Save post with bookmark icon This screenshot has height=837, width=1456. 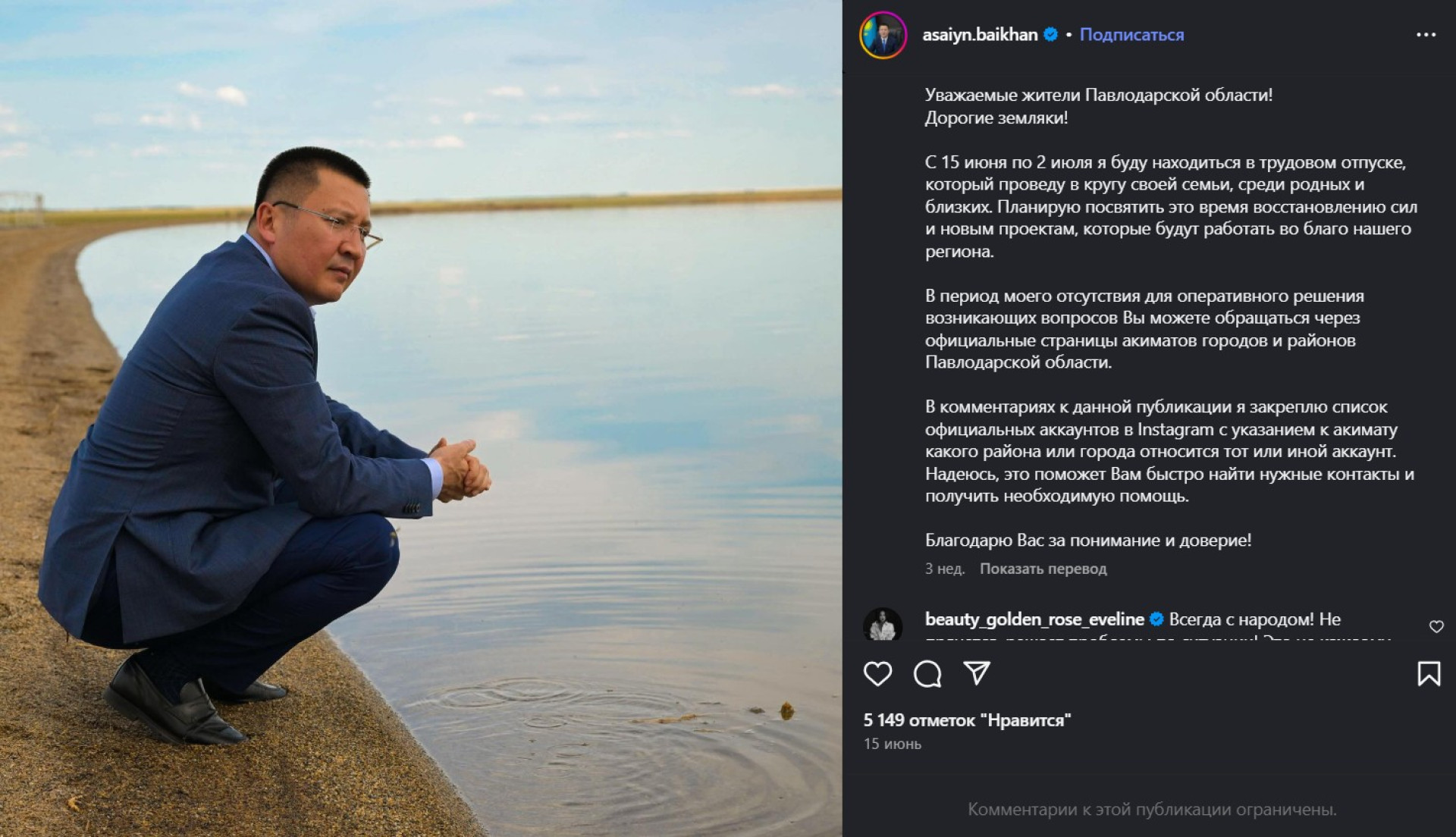click(x=1429, y=673)
